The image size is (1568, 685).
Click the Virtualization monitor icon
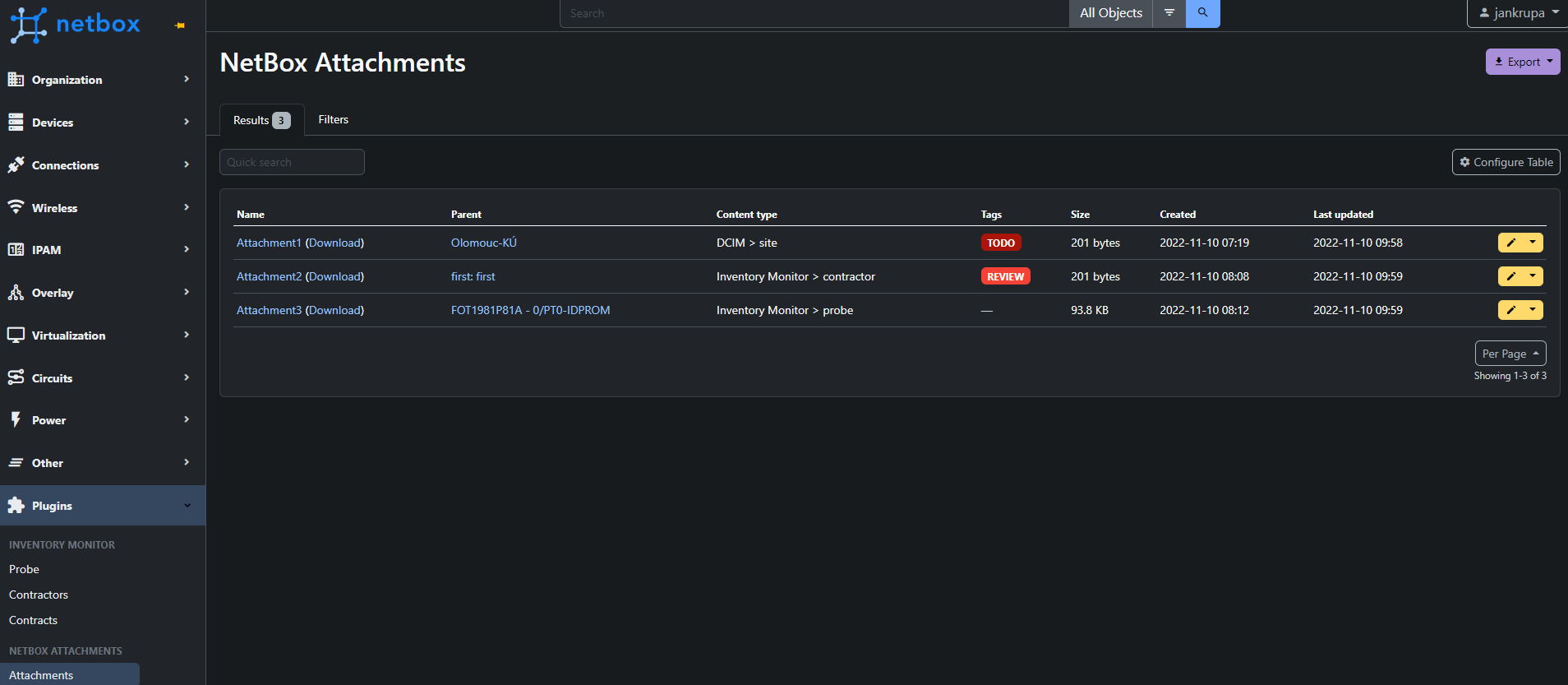point(16,335)
